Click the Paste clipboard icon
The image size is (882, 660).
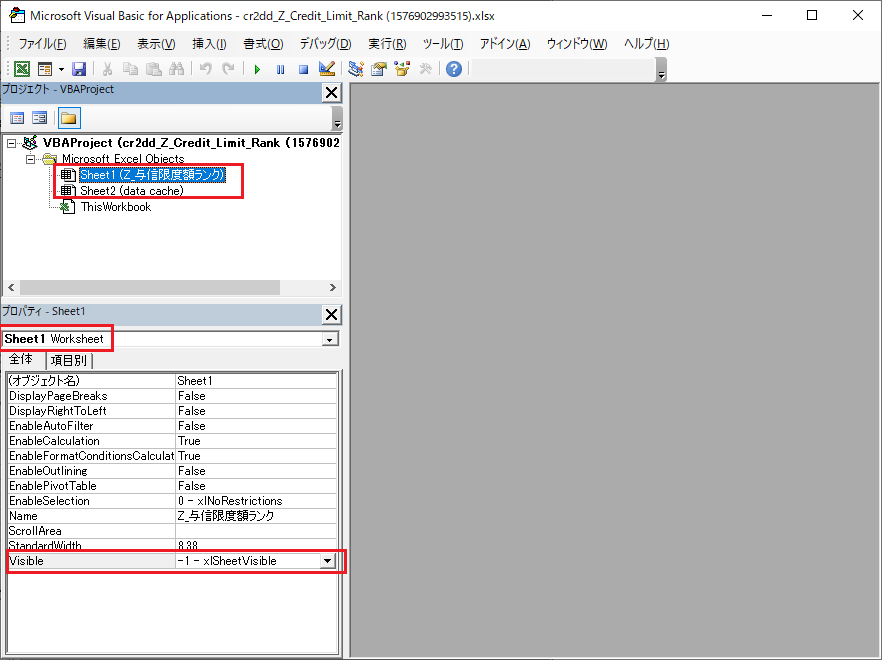pos(154,69)
